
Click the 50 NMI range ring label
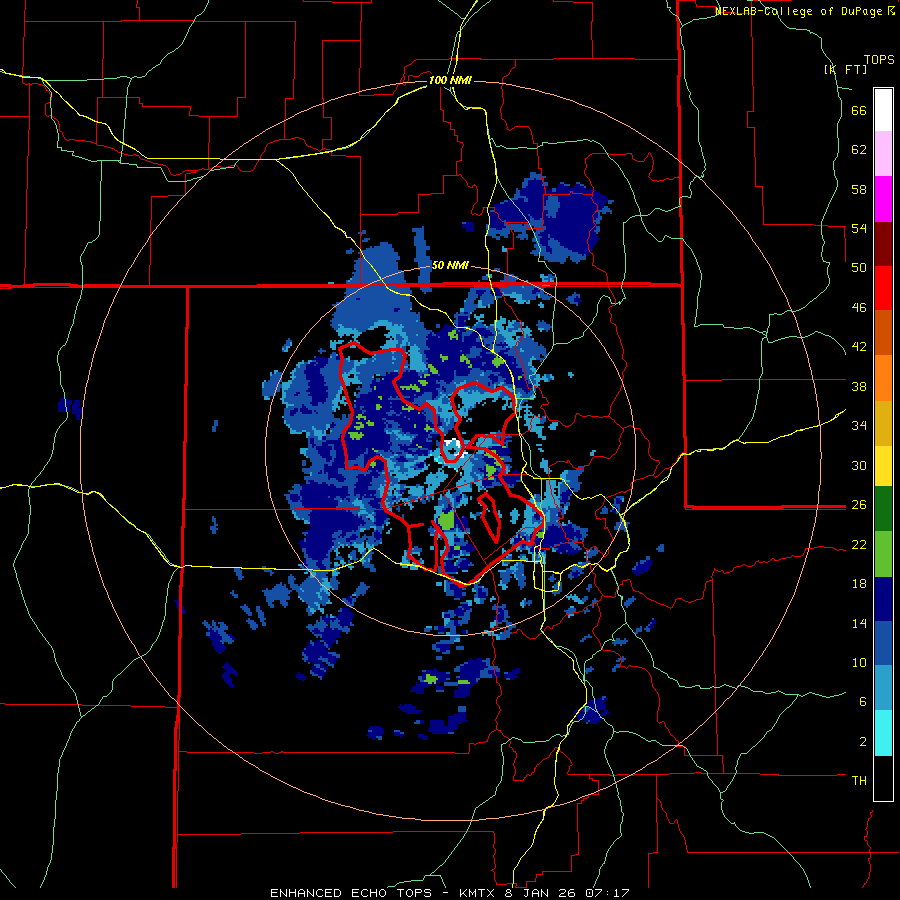[450, 265]
